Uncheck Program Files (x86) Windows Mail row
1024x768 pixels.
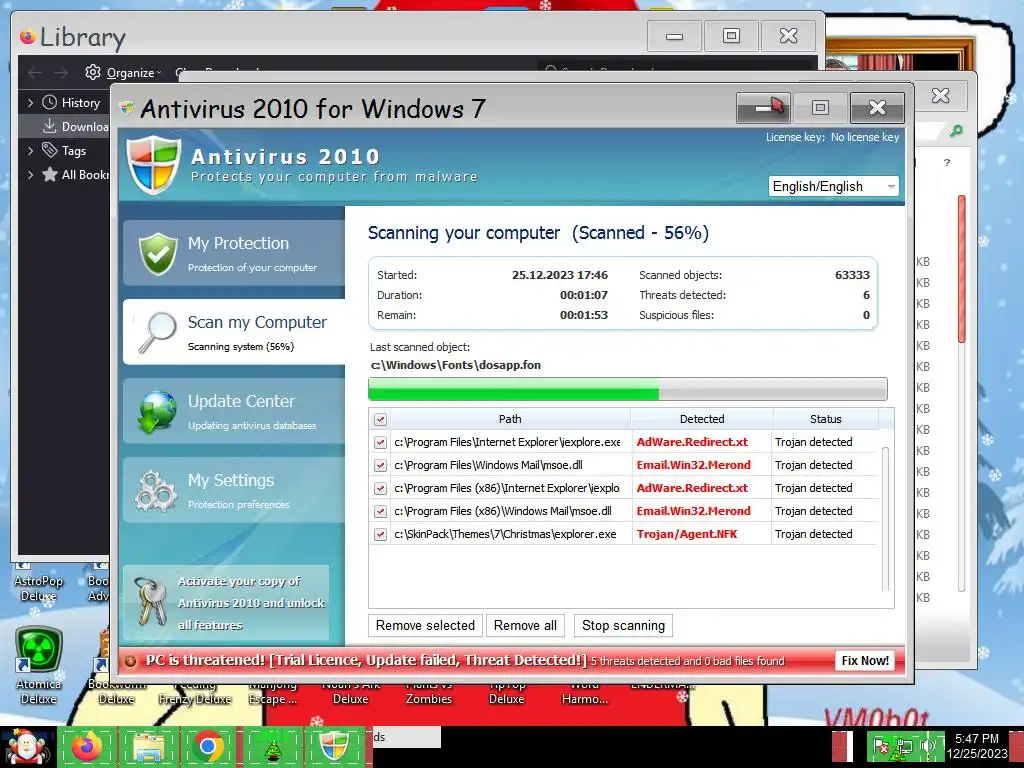[x=380, y=511]
